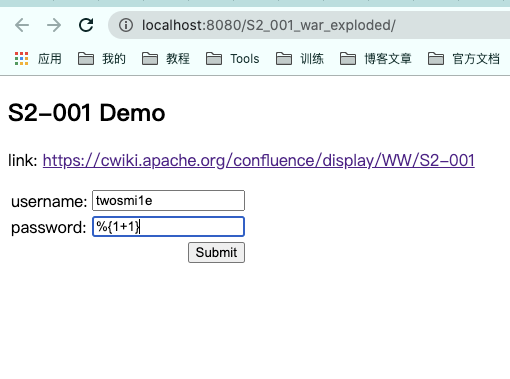
Task: Open the Tools bookmark folder
Action: tap(232, 59)
